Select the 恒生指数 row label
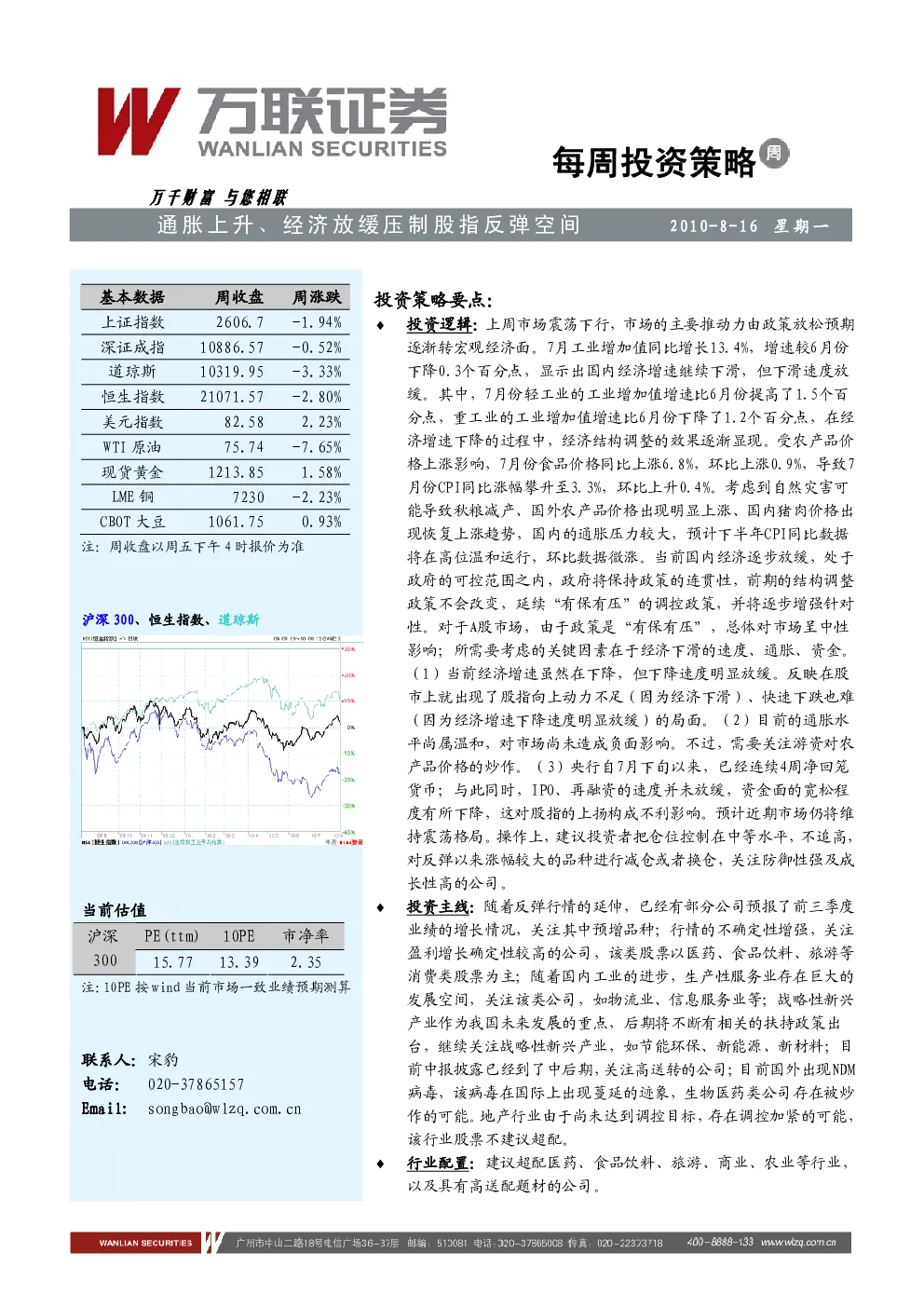The height and width of the screenshot is (1307, 924). point(132,397)
